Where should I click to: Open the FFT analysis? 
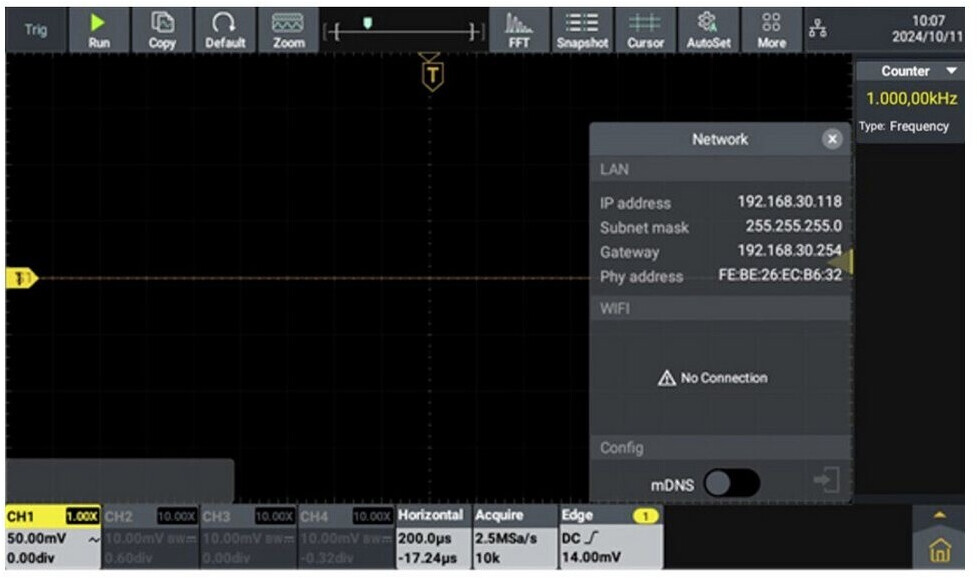(519, 29)
